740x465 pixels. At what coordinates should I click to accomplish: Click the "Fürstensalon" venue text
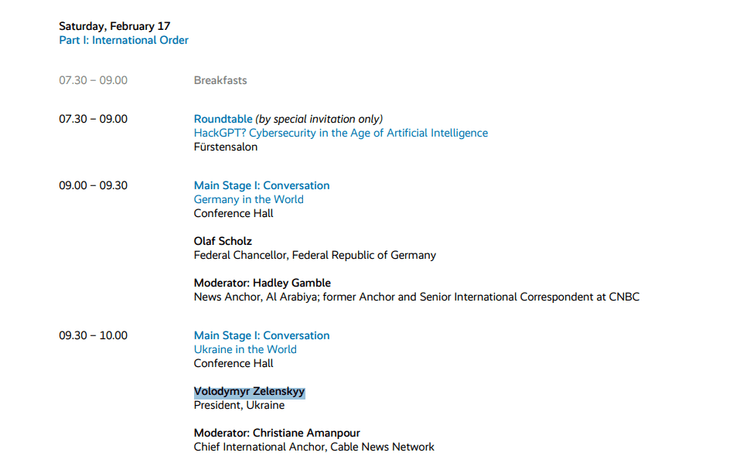pos(225,147)
